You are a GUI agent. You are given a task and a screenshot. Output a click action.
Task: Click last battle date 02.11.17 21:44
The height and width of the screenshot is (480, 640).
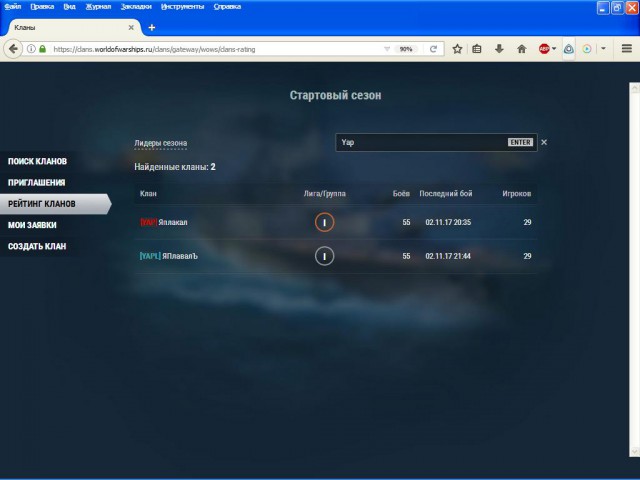[448, 256]
